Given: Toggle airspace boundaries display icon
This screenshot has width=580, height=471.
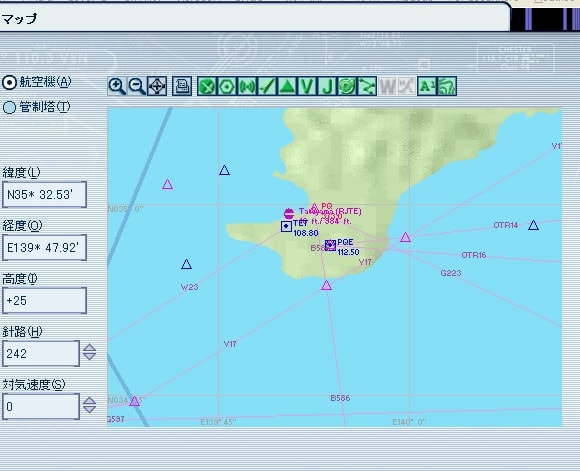Looking at the screenshot, I should click(x=347, y=86).
